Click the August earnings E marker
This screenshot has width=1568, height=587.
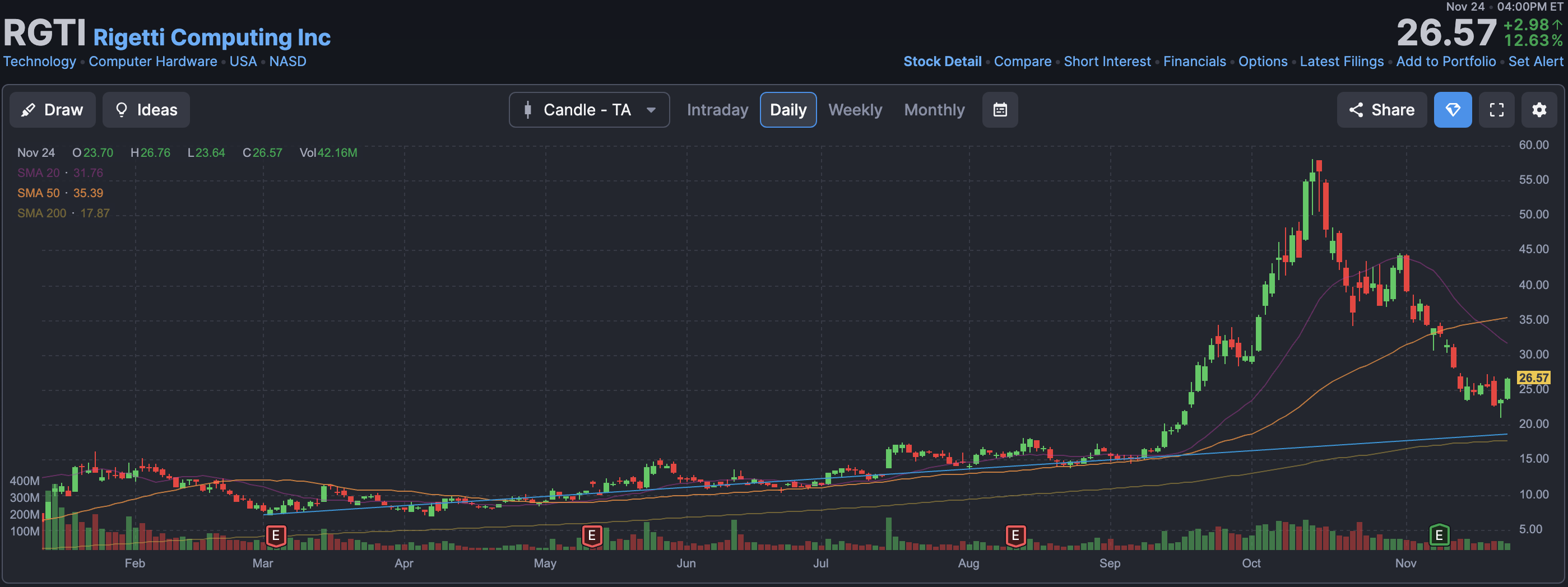[x=1015, y=536]
